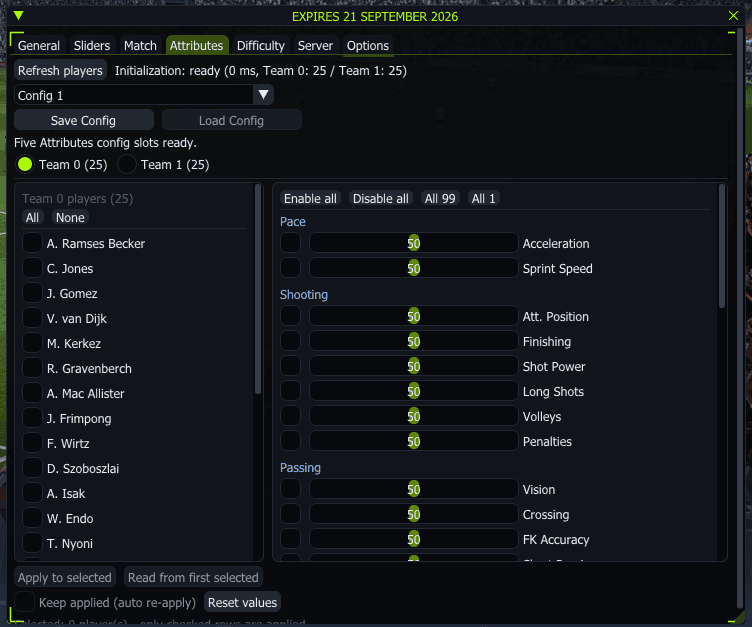The width and height of the screenshot is (752, 627).
Task: Select the Team 1 (25) radio button
Action: (127, 165)
